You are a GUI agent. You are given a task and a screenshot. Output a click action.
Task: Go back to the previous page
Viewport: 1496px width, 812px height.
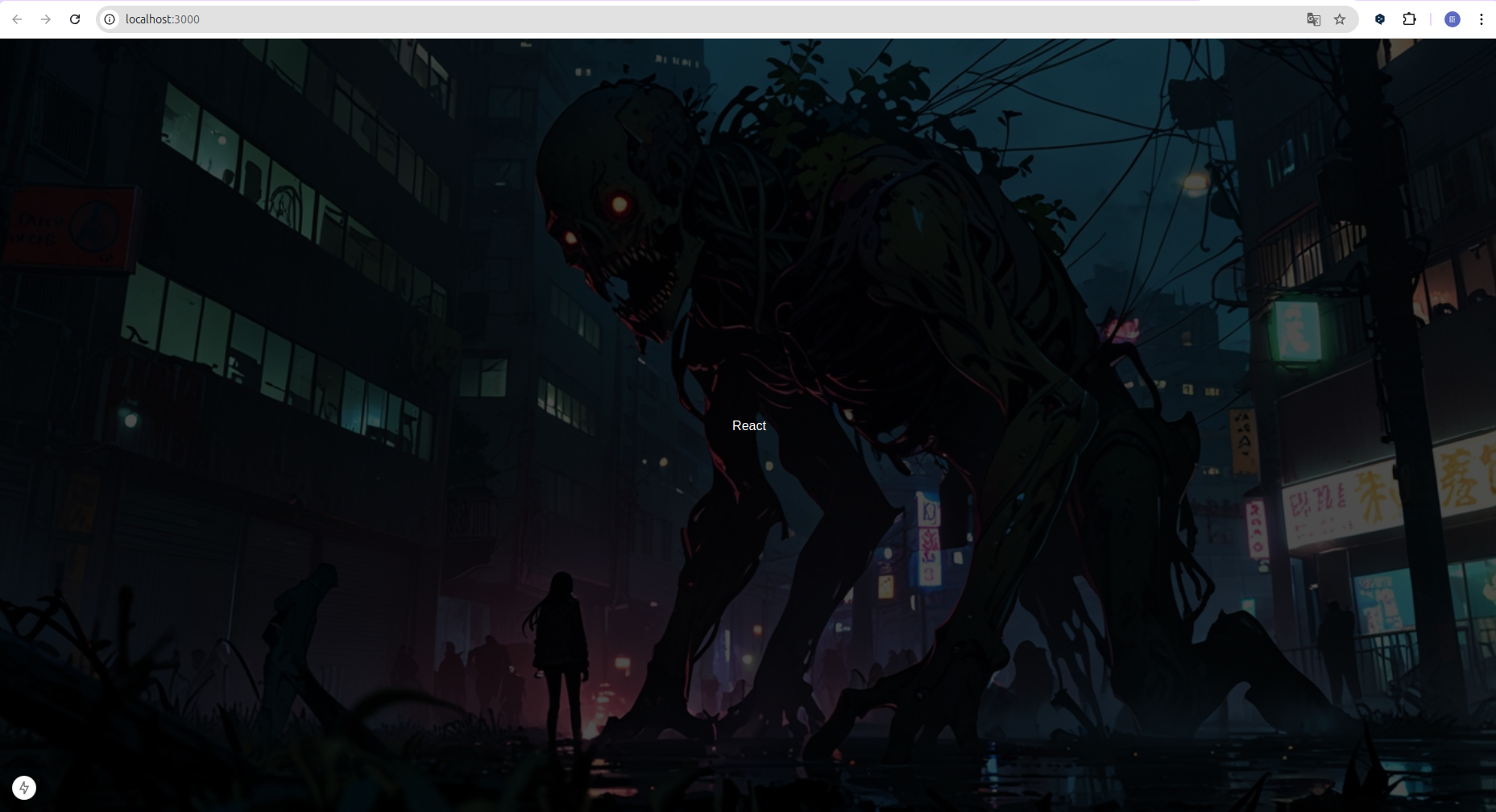pyautogui.click(x=17, y=19)
